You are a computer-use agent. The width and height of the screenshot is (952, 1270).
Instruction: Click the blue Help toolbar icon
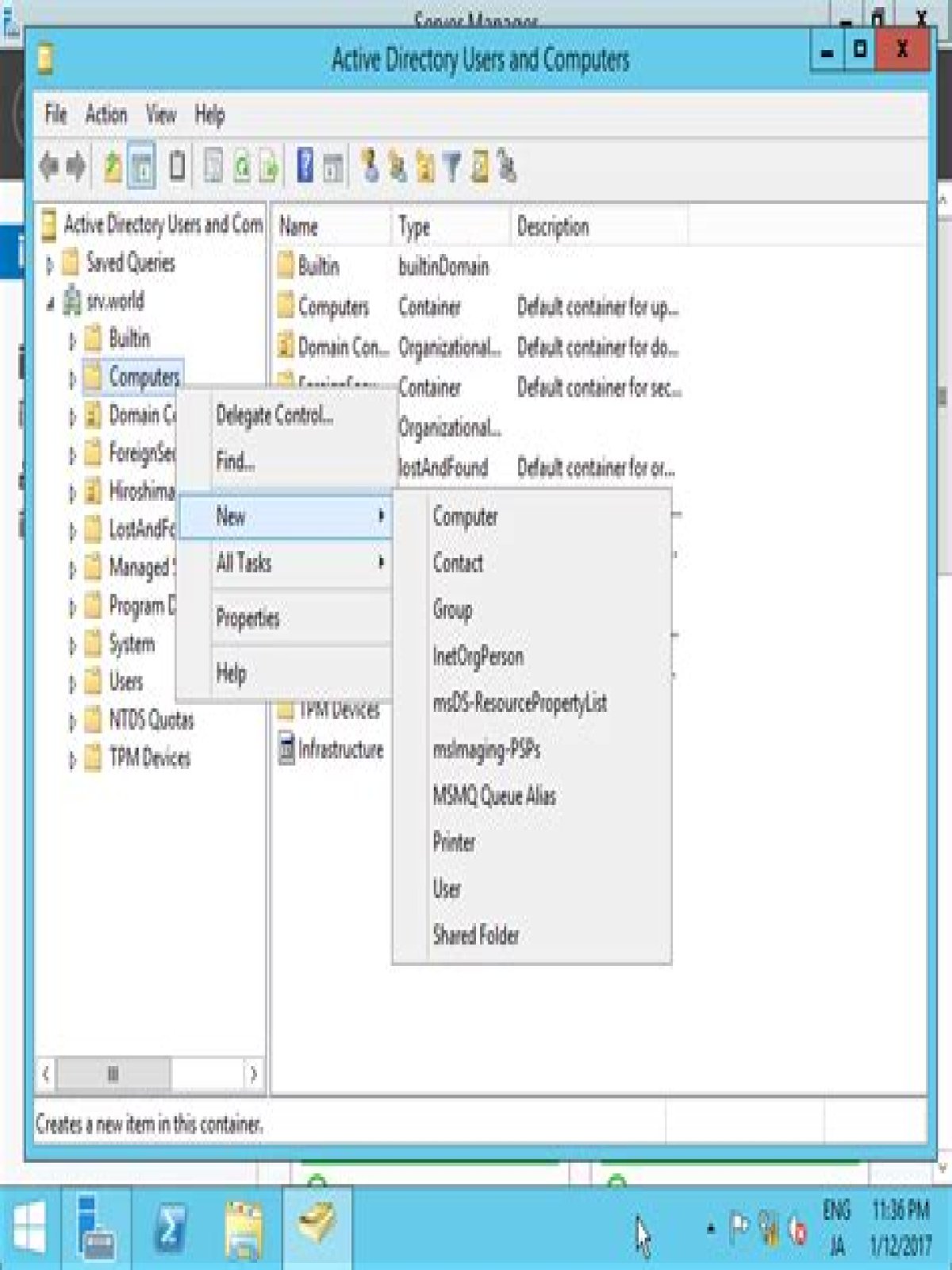tap(305, 167)
